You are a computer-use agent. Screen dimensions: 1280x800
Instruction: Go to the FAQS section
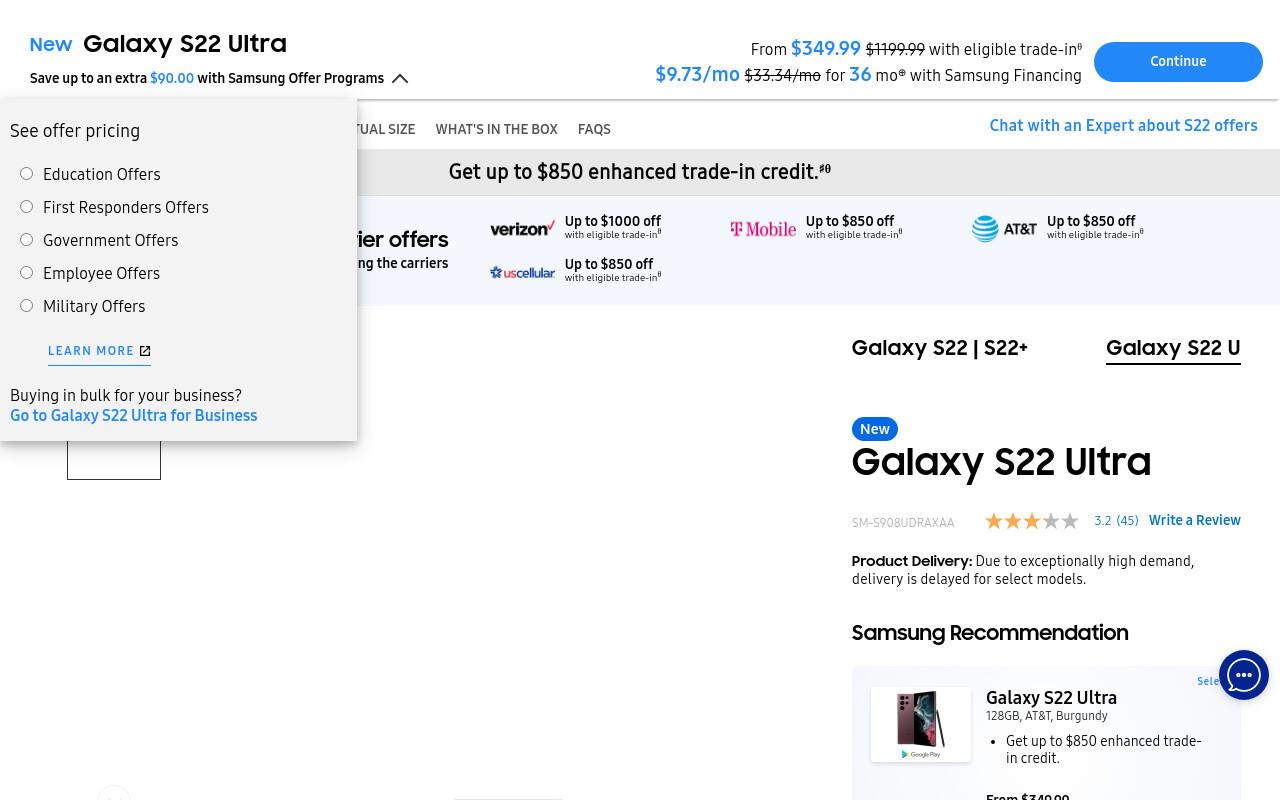tap(594, 130)
